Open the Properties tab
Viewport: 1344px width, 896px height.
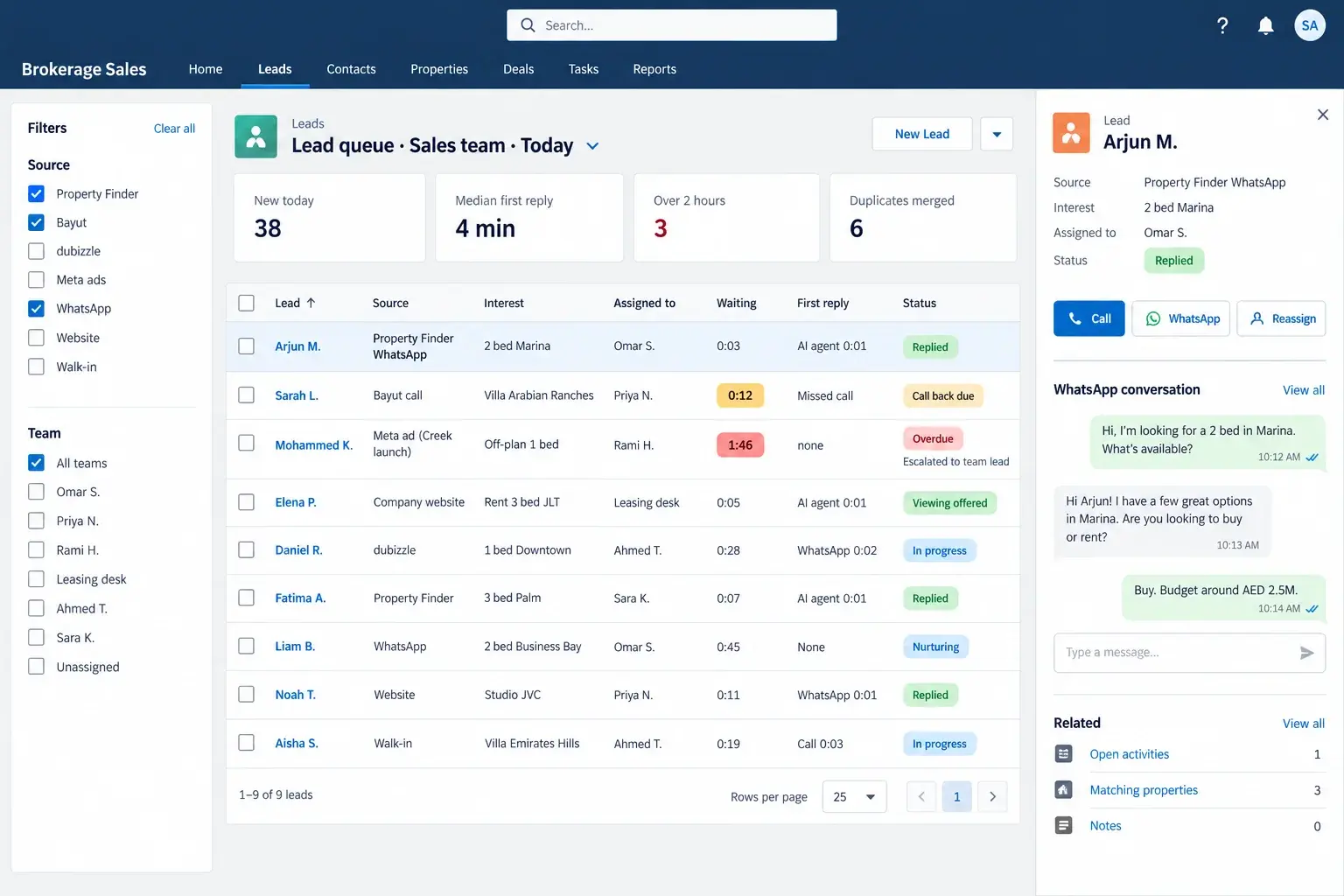pos(439,69)
